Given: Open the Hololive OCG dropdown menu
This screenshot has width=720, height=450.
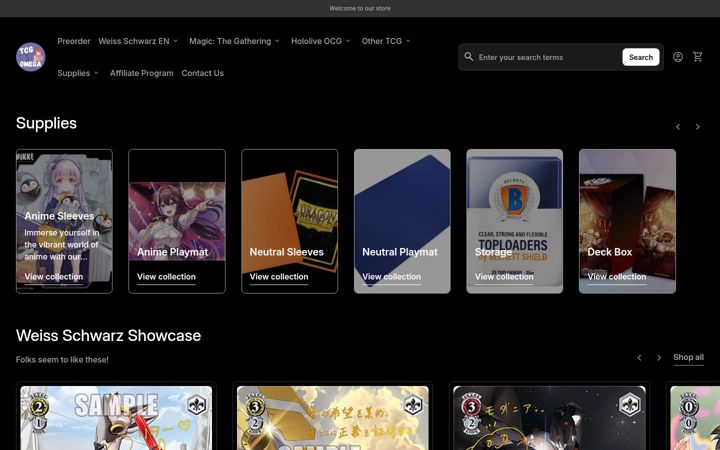Looking at the screenshot, I should click(x=321, y=41).
